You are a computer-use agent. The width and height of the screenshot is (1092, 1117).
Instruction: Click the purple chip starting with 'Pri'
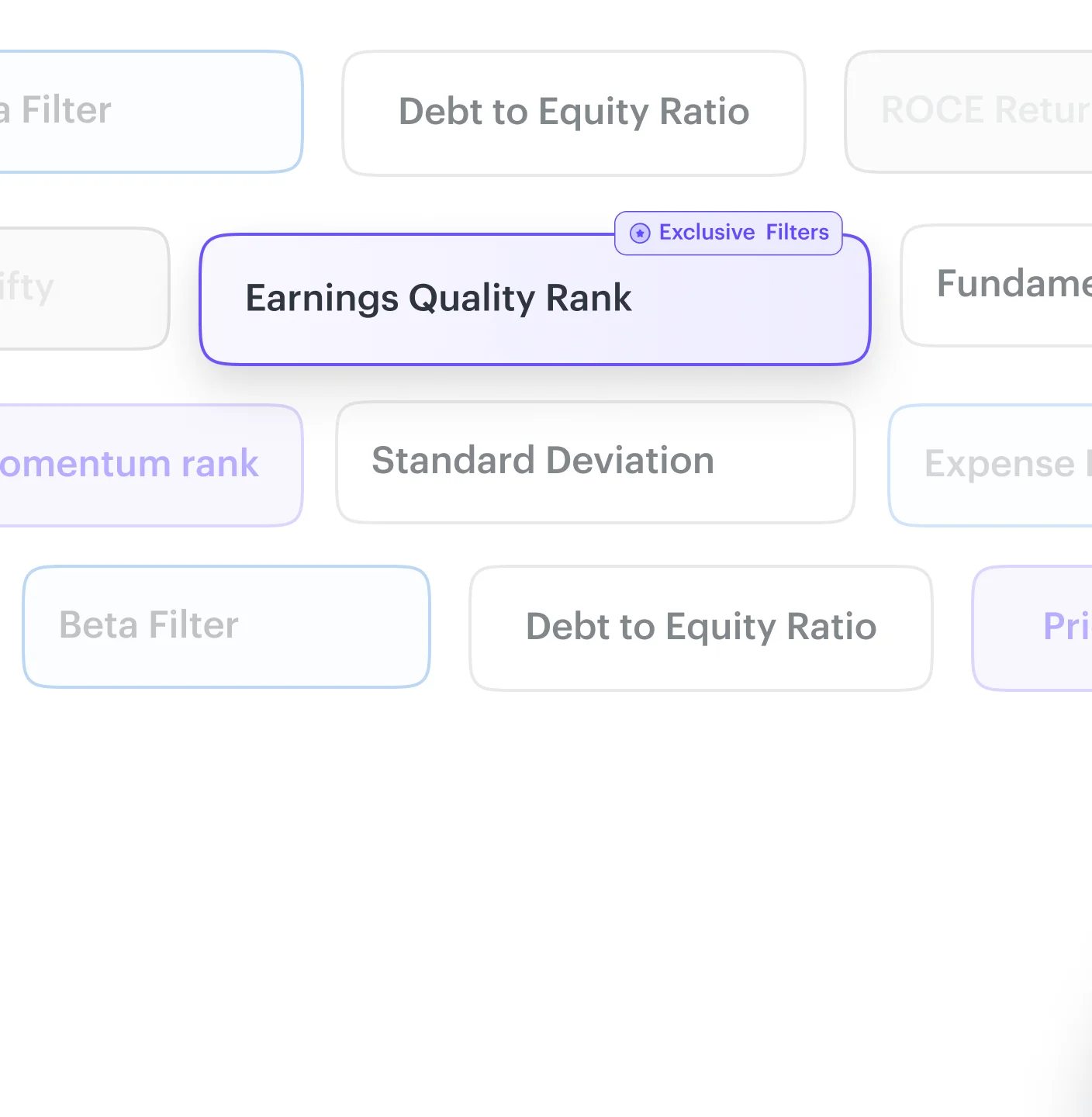pyautogui.click(x=1039, y=627)
